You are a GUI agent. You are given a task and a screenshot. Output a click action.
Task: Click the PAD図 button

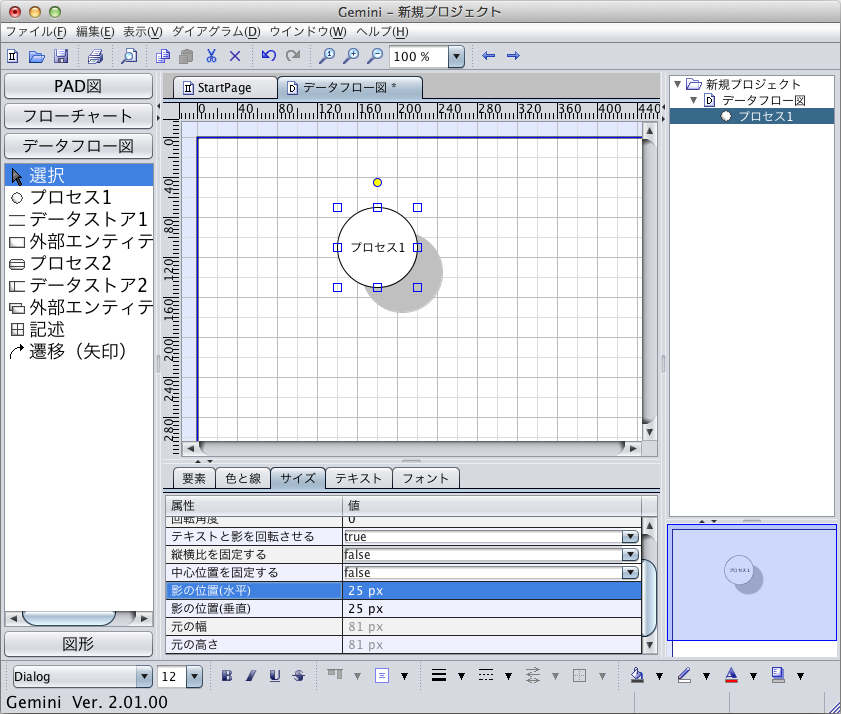click(78, 86)
